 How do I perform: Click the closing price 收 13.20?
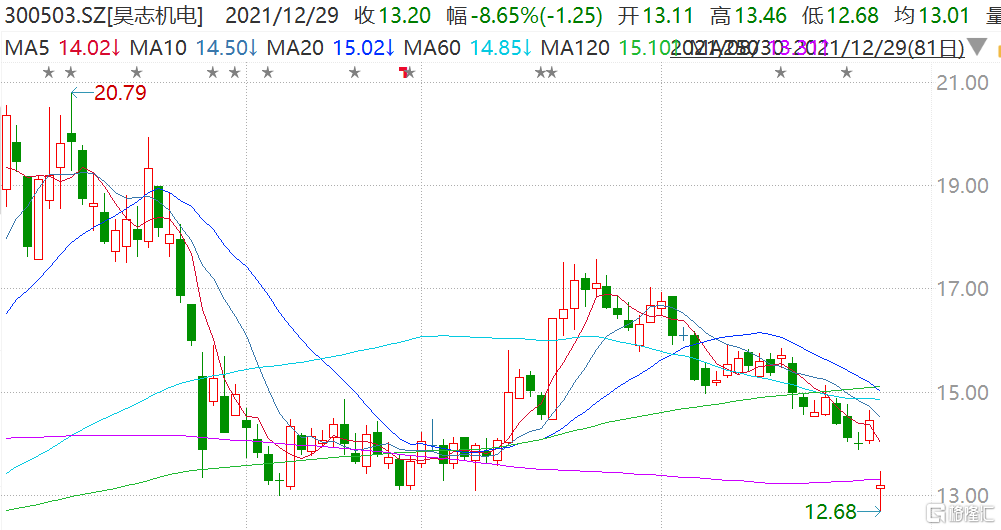point(393,15)
